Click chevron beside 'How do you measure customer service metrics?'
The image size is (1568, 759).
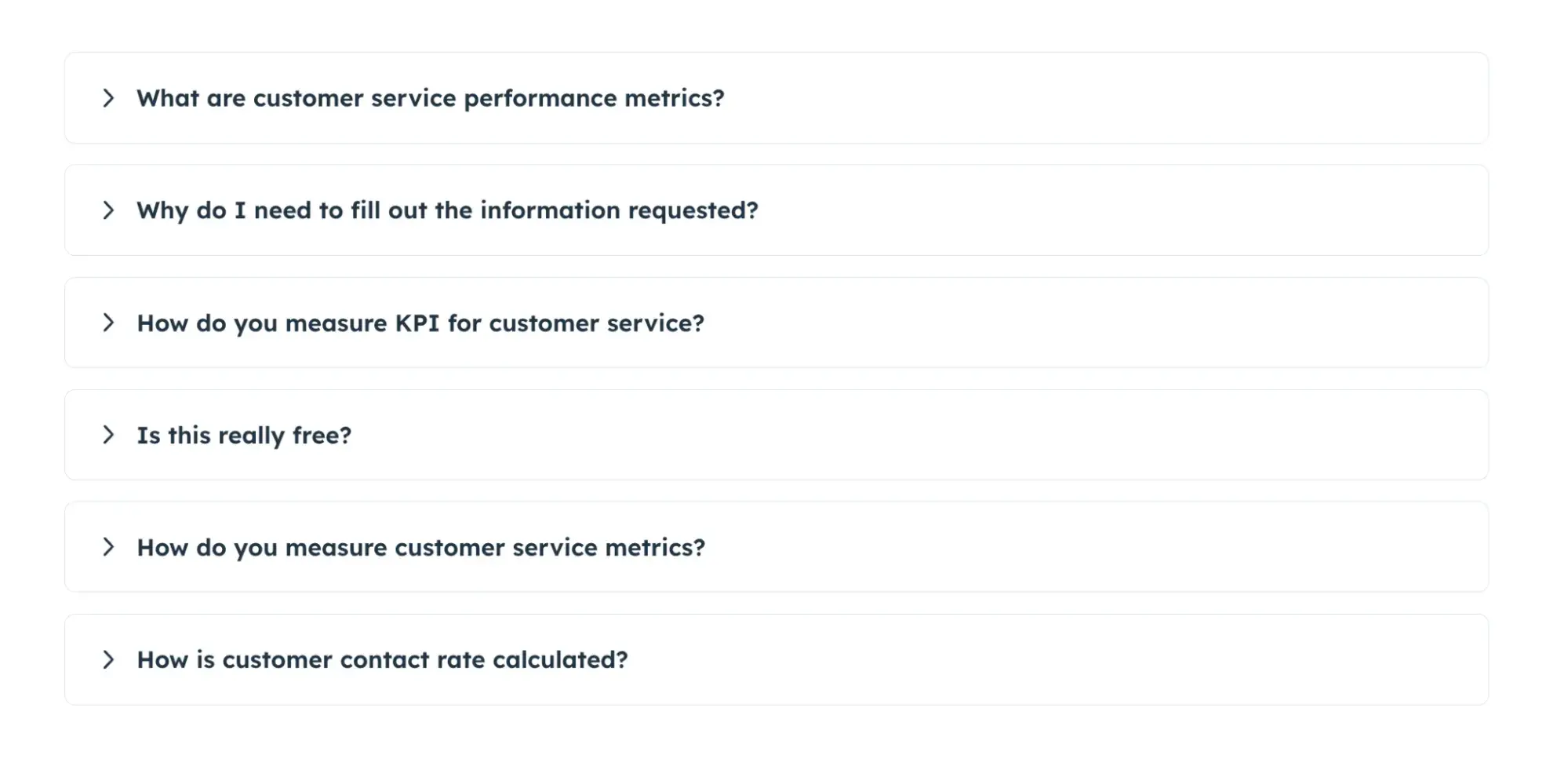[108, 547]
